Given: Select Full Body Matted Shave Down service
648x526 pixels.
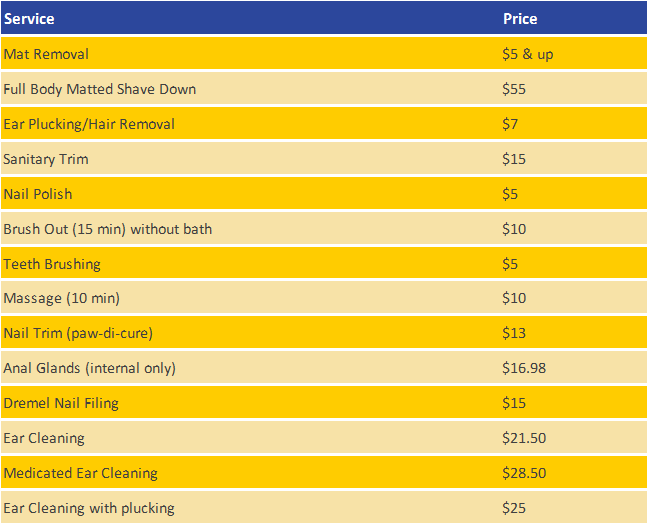Looking at the screenshot, I should tap(100, 89).
